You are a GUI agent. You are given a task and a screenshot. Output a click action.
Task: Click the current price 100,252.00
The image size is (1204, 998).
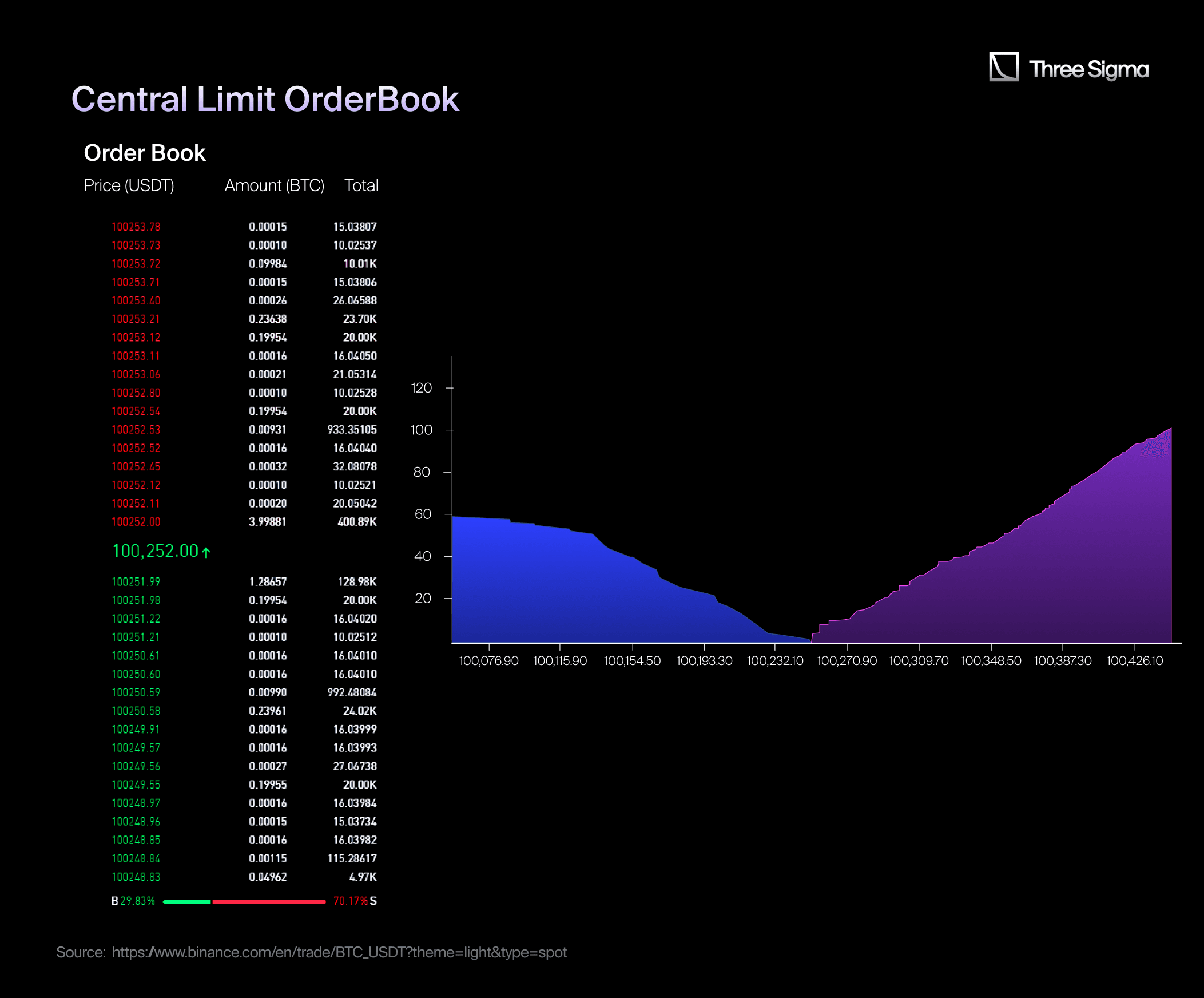coord(155,551)
